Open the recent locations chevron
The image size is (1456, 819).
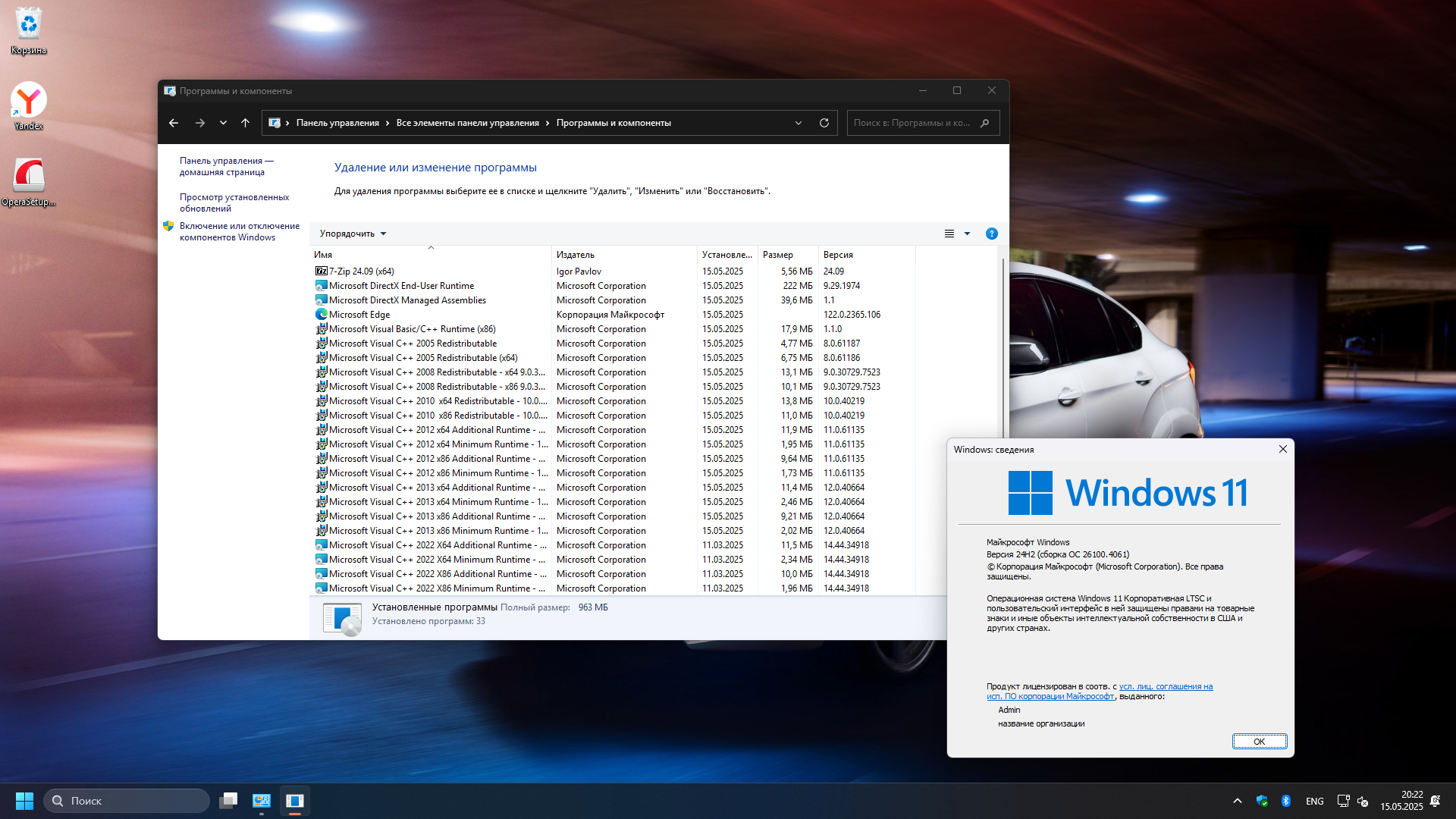coord(223,123)
